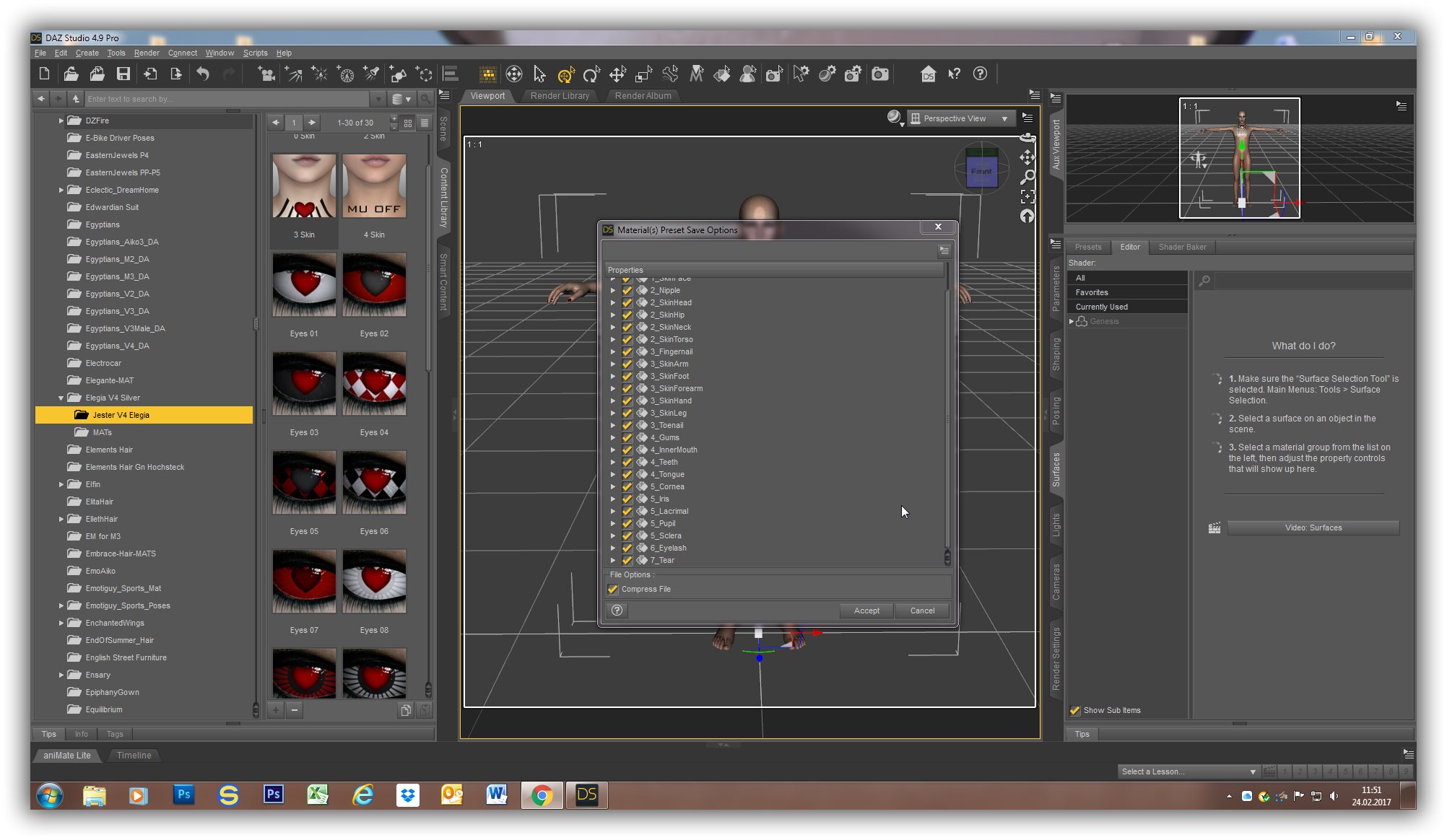Expand the 4_Teeth property row

coord(613,462)
